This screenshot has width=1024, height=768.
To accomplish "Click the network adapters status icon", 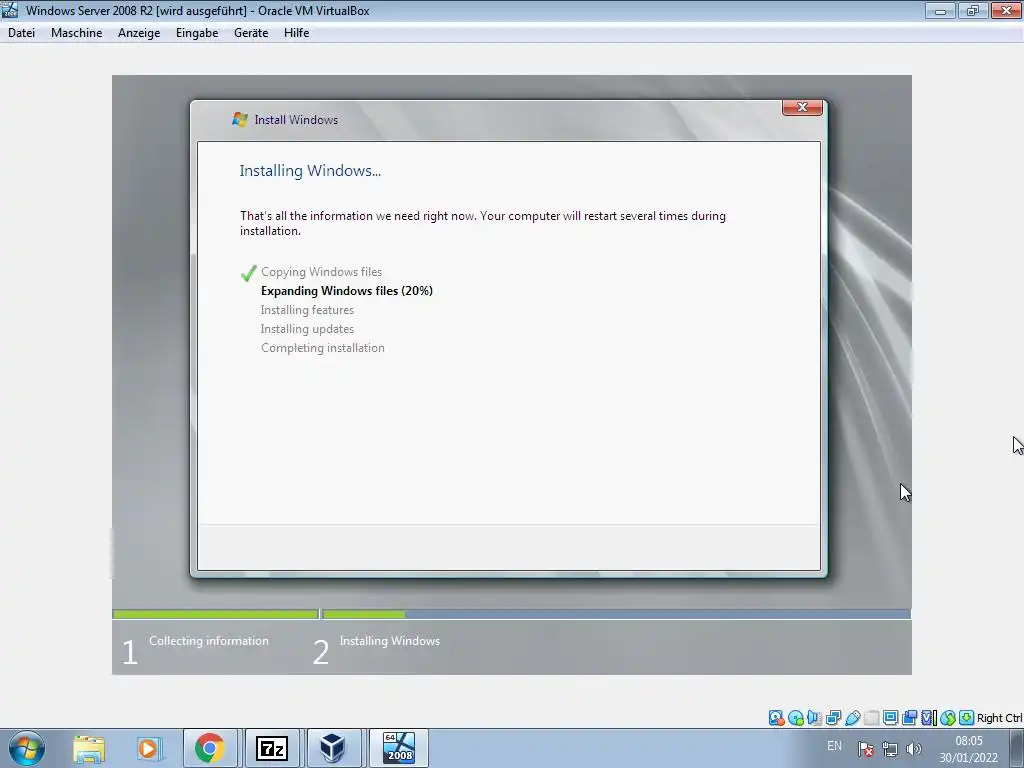I will [x=833, y=718].
